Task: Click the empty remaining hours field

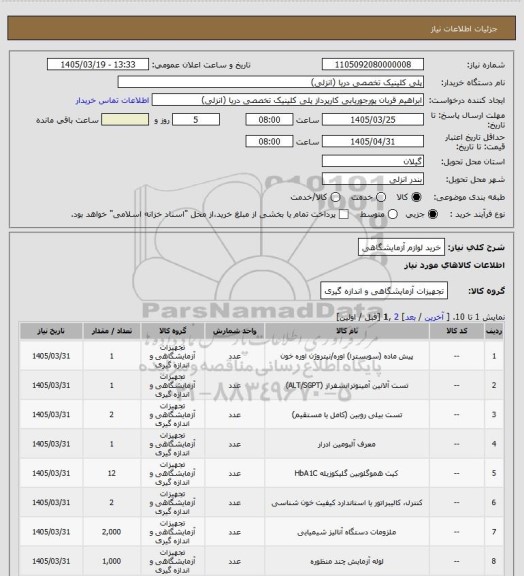Action: [x=125, y=120]
